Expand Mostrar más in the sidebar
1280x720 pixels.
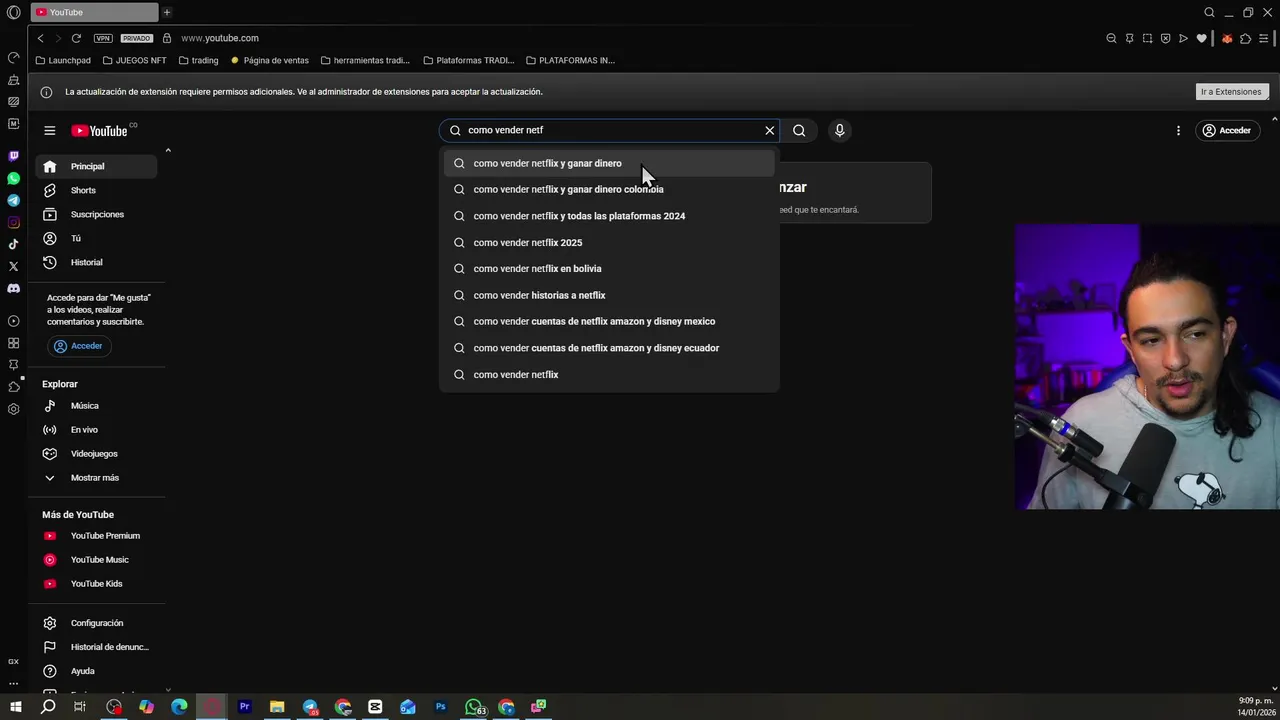(96, 478)
